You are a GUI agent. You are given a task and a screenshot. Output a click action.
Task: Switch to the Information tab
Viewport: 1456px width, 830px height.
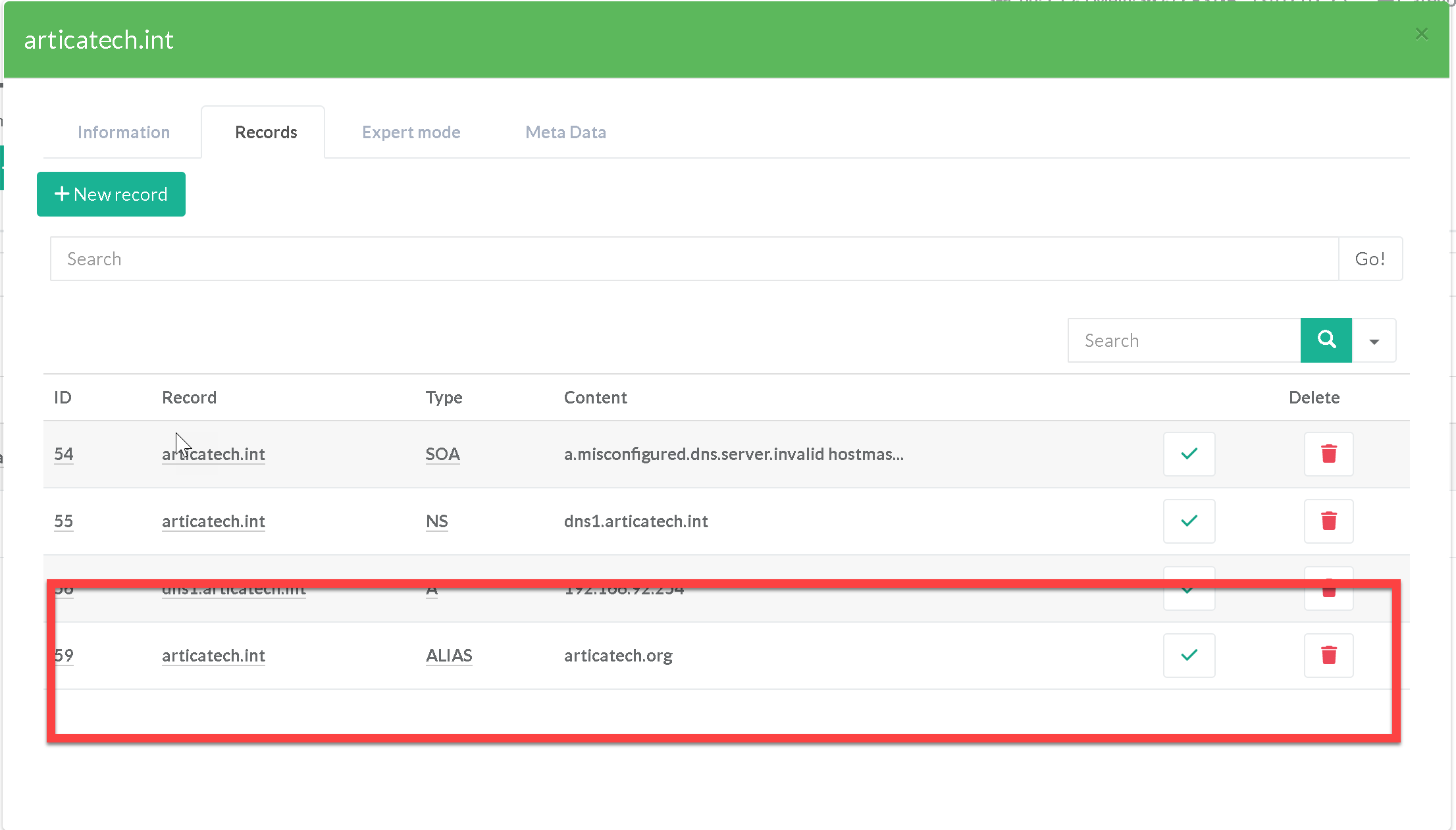point(123,132)
